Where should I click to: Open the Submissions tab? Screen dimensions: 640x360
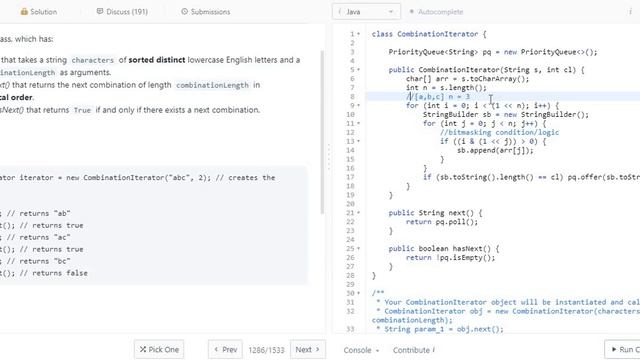tap(205, 12)
